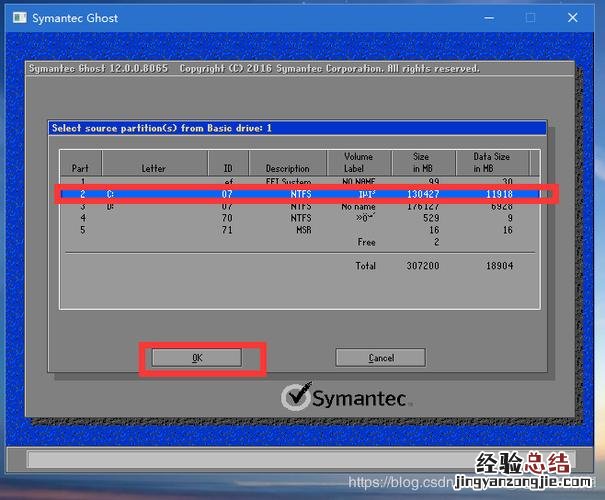605x500 pixels.
Task: Click the Select source partition(s) dialog title
Action: [162, 128]
